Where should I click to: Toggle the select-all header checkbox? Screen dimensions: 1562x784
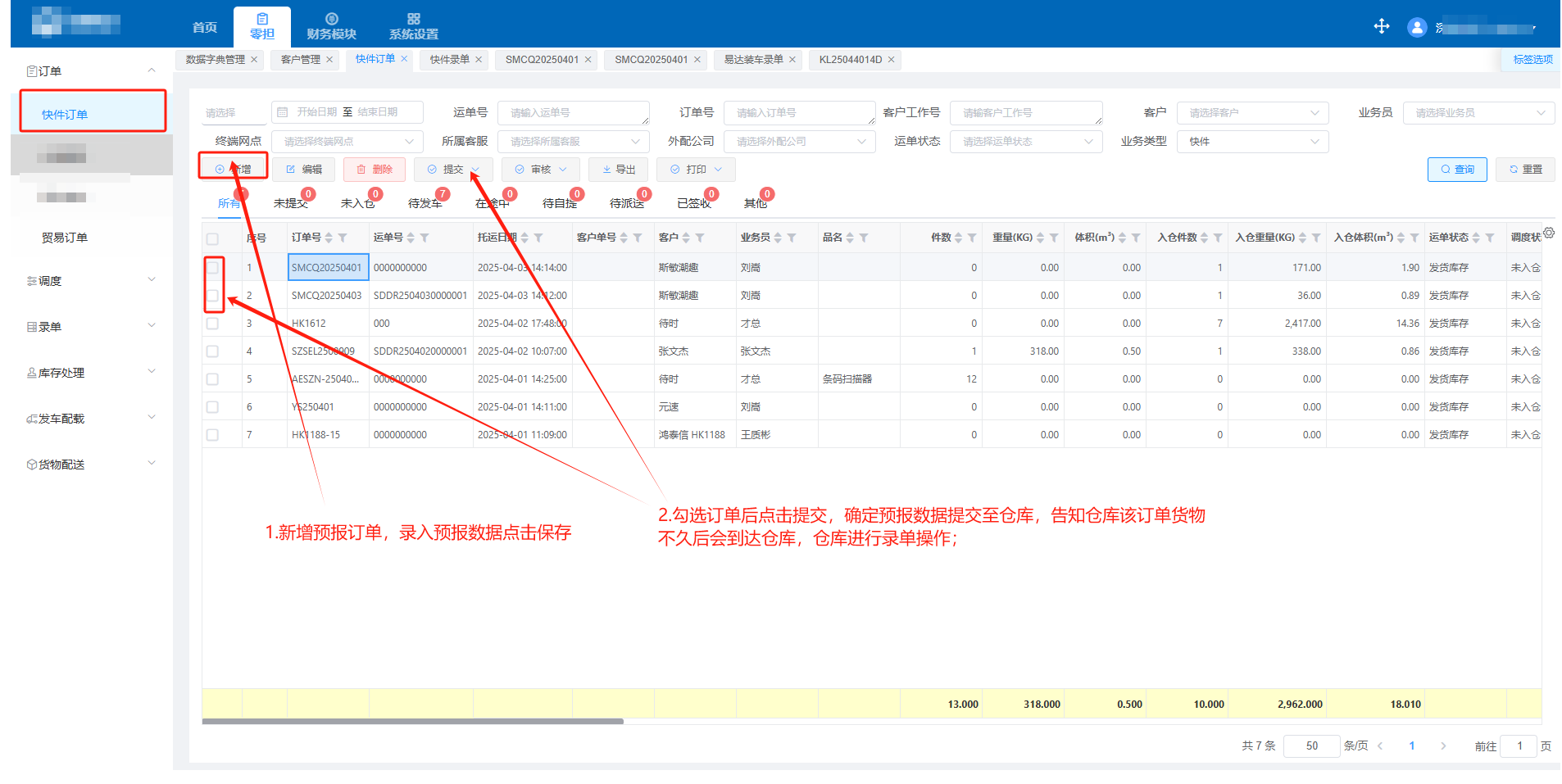coord(212,238)
